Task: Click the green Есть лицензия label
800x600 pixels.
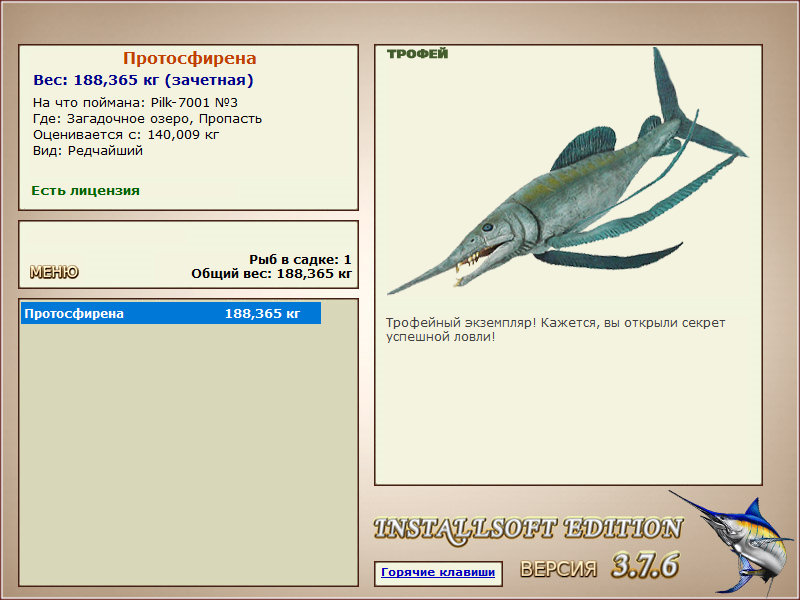Action: [x=85, y=191]
